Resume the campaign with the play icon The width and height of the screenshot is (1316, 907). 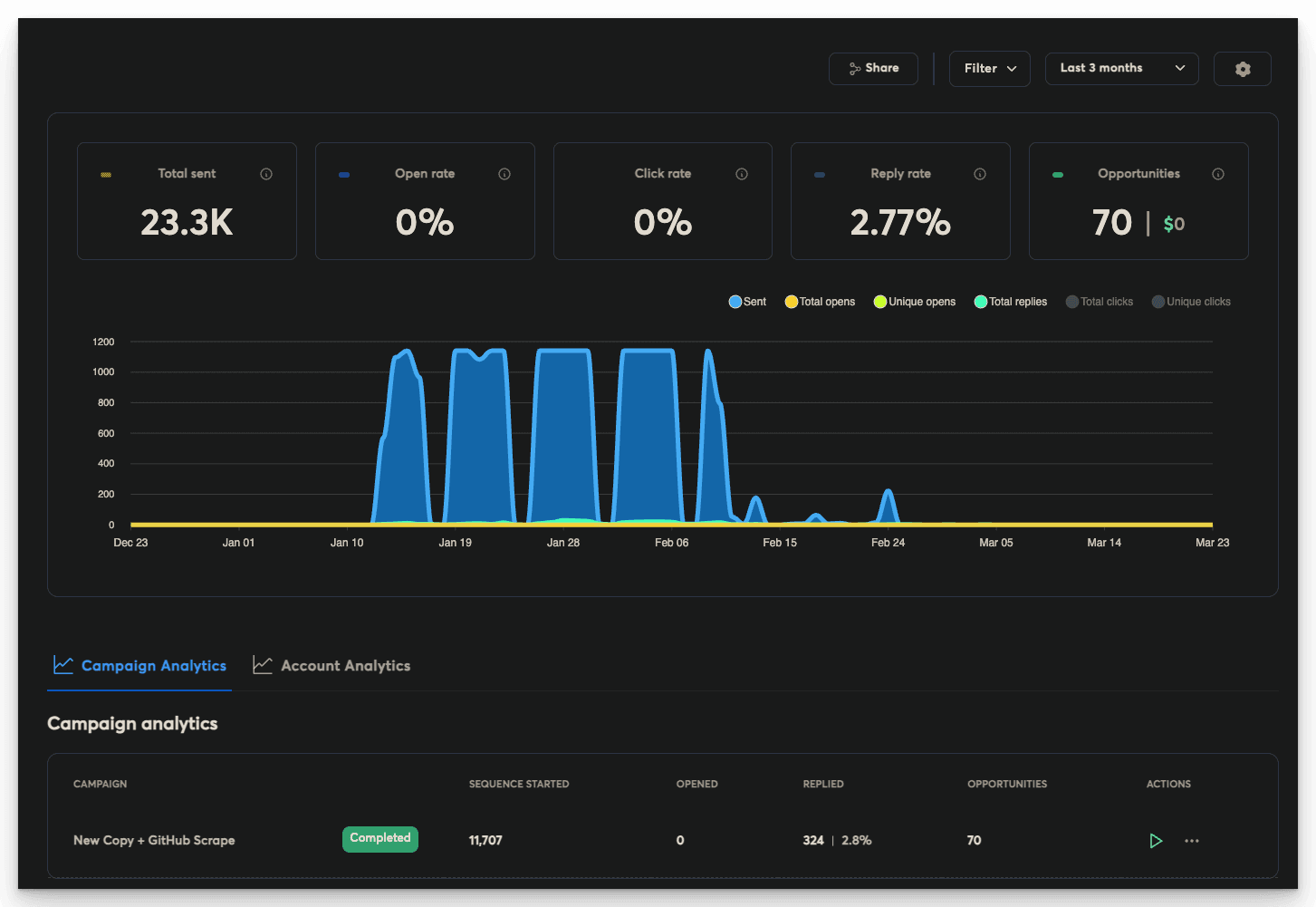click(x=1156, y=841)
